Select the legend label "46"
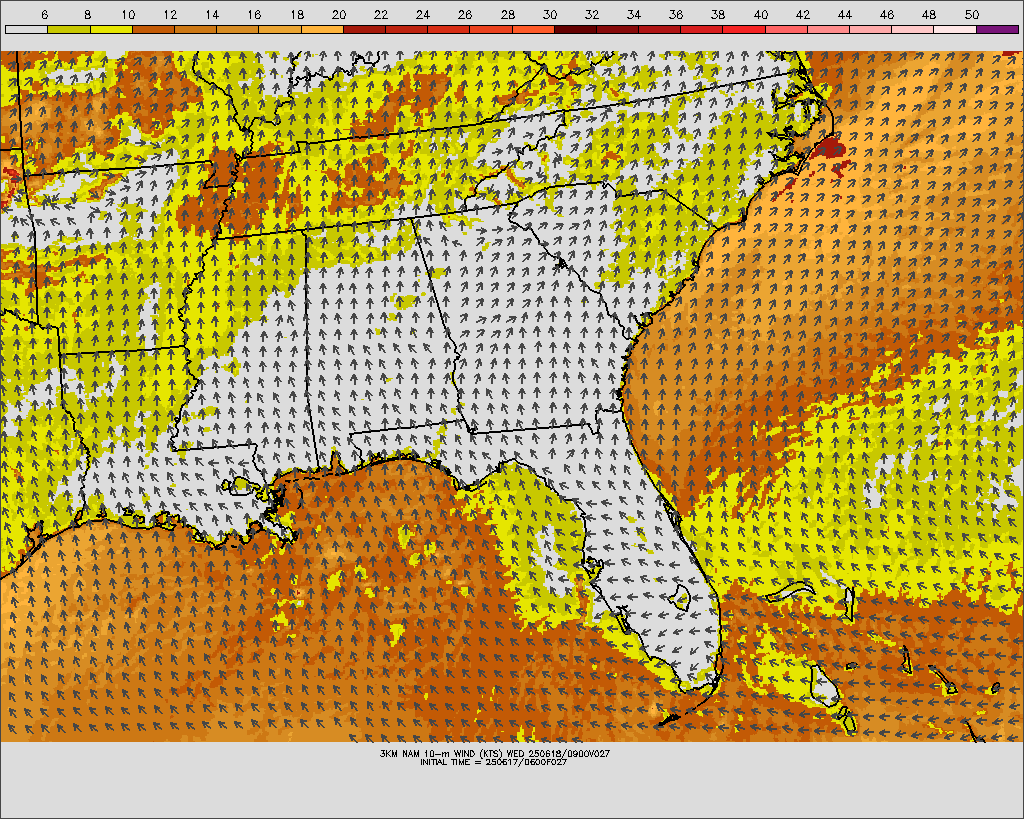 887,14
